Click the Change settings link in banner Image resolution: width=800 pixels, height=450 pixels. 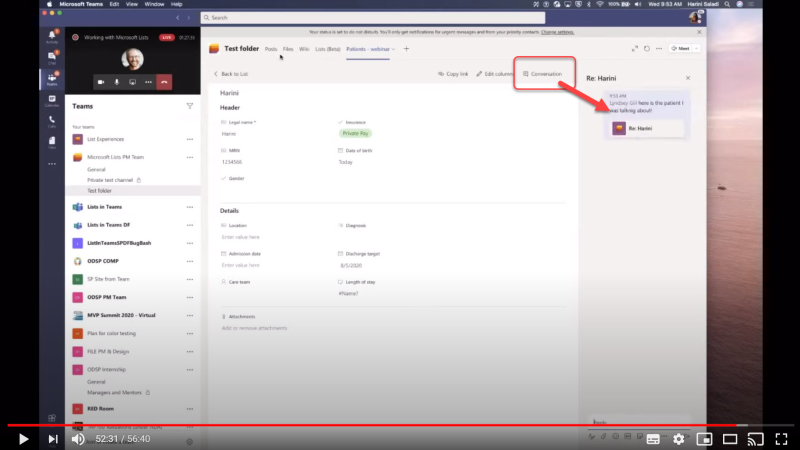557,32
